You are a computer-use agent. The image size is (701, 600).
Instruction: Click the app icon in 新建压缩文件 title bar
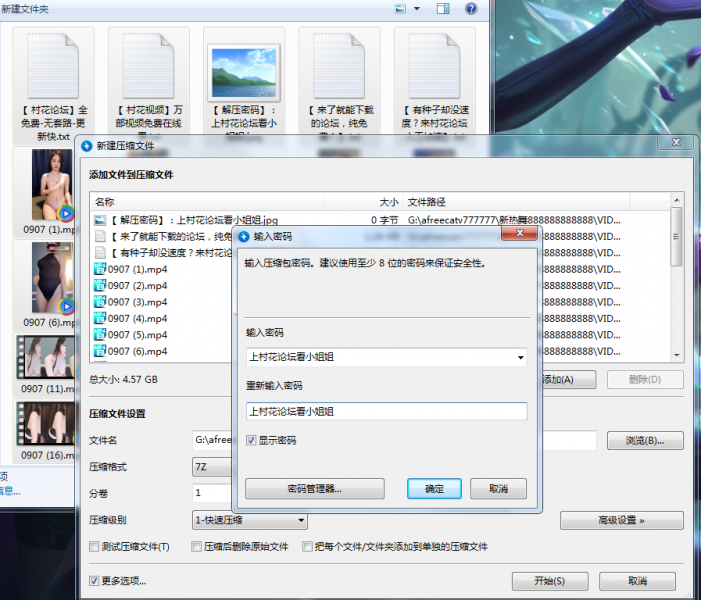86,145
